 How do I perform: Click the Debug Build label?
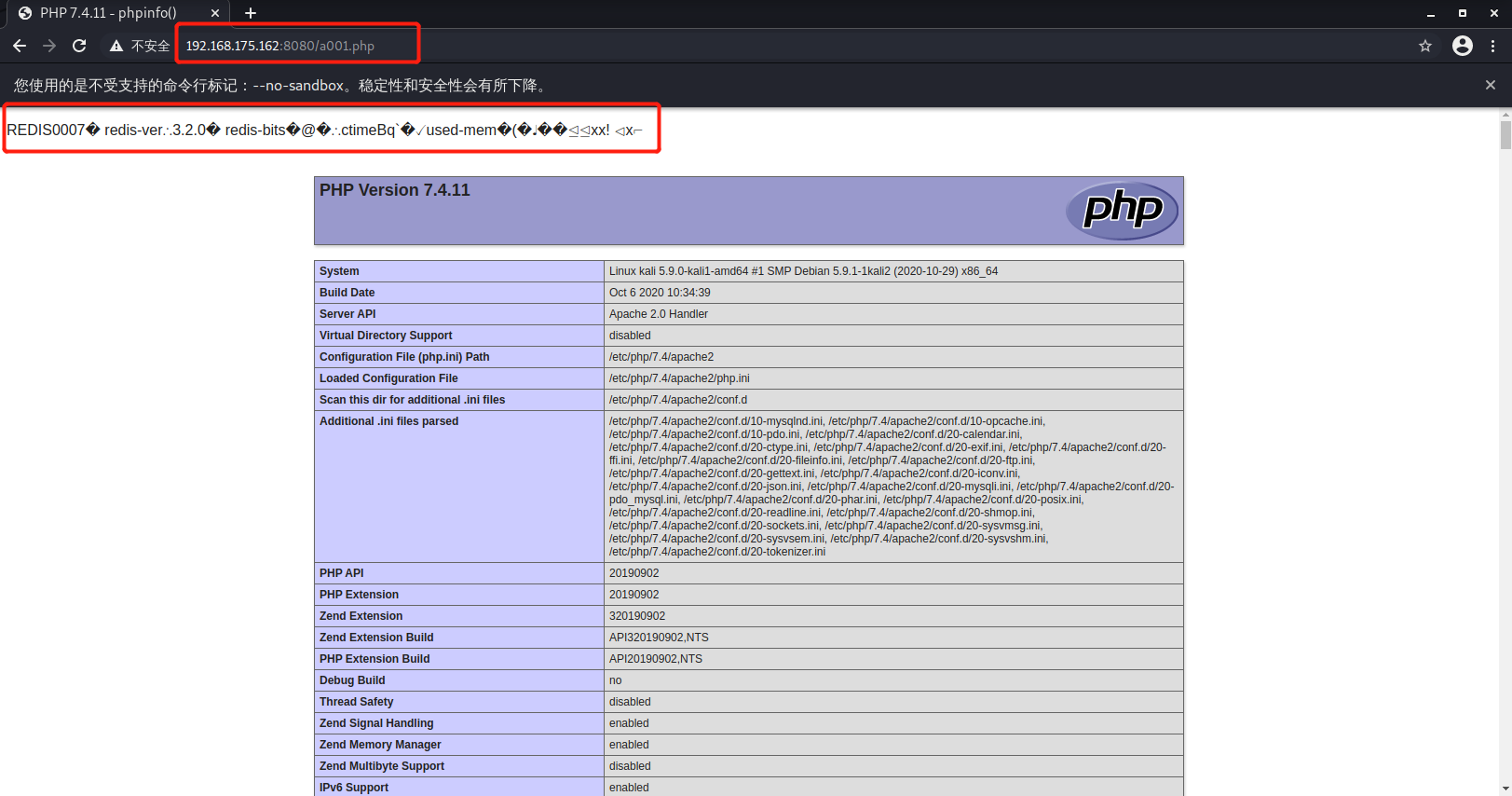click(352, 680)
